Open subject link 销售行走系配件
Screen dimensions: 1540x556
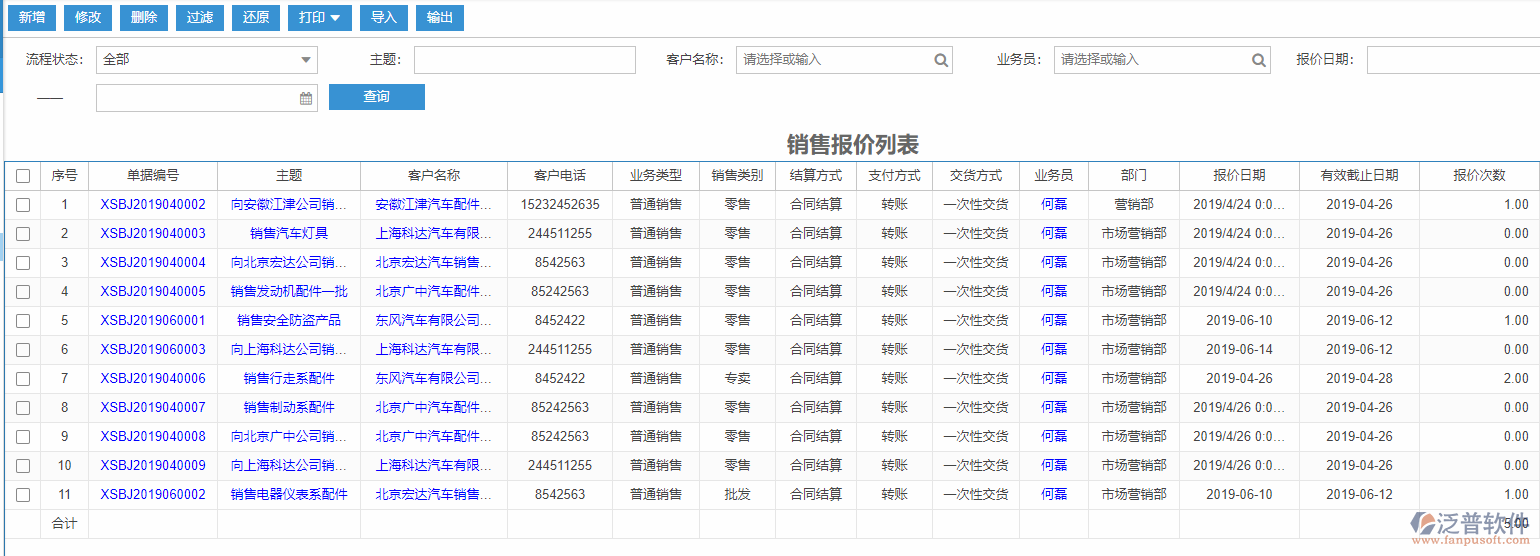point(289,379)
